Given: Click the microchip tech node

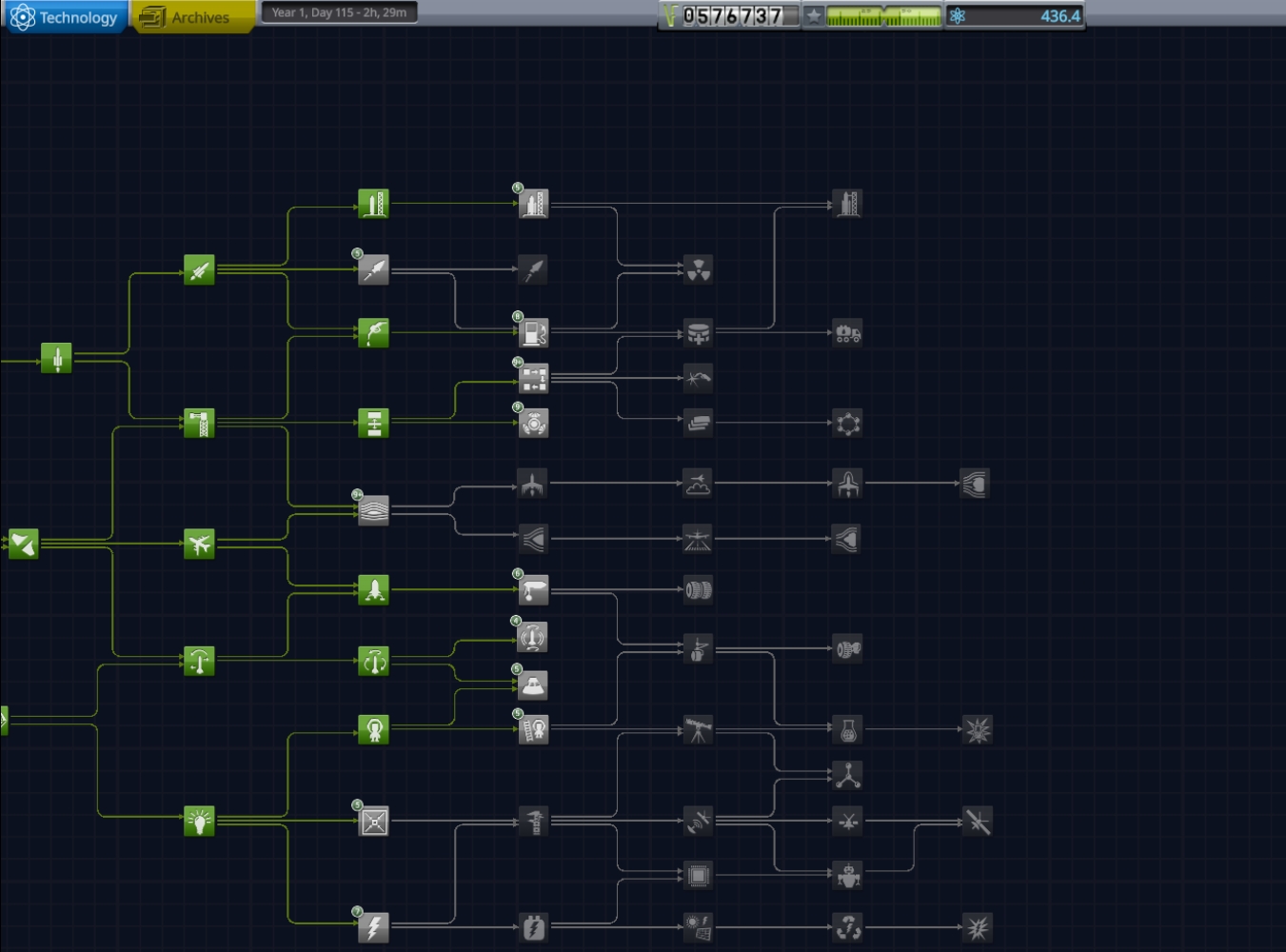Looking at the screenshot, I should pyautogui.click(x=698, y=875).
